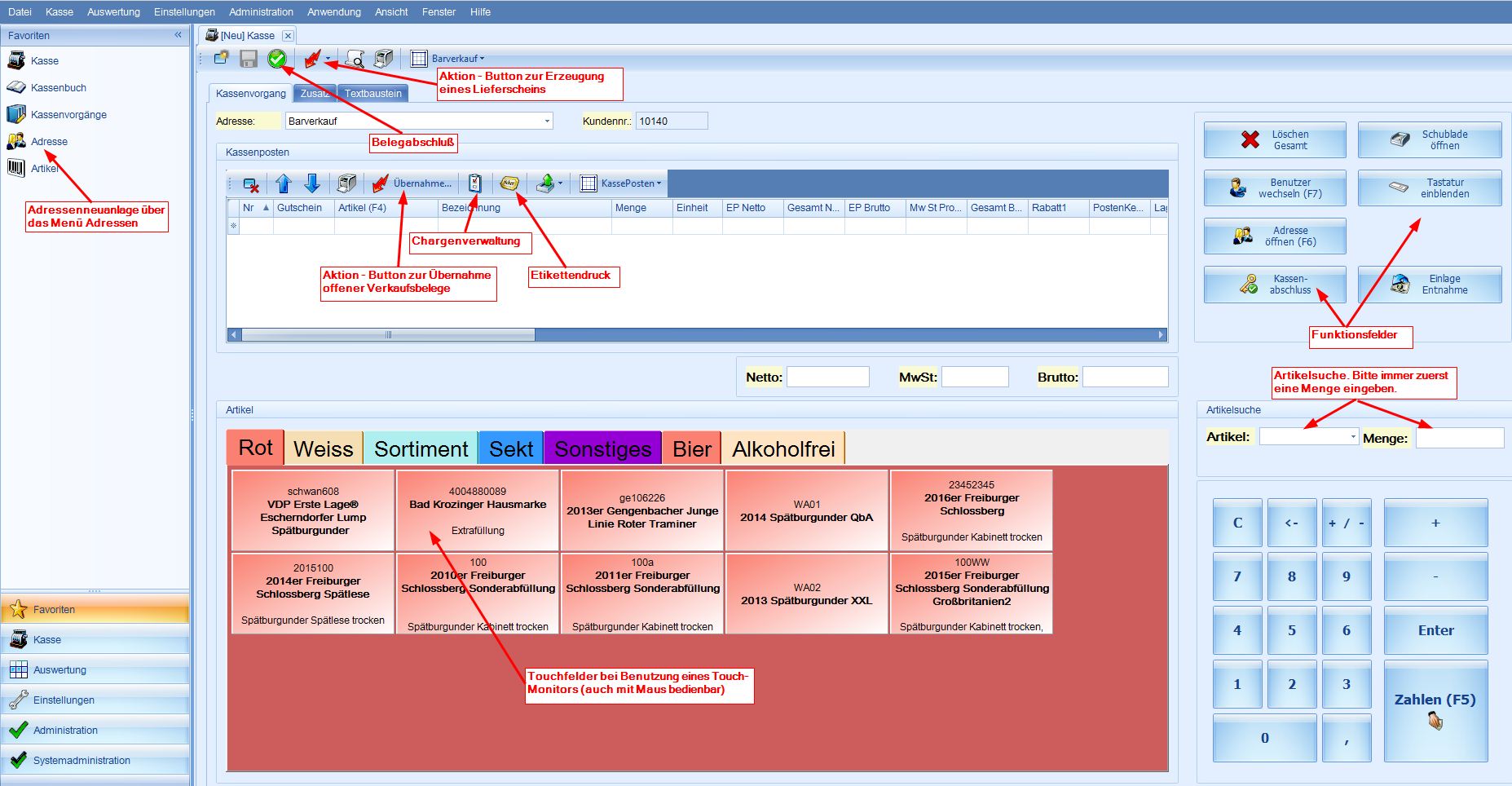Click the Zahlen (F5) button
Viewport: 1512px width, 786px height.
coord(1435,710)
